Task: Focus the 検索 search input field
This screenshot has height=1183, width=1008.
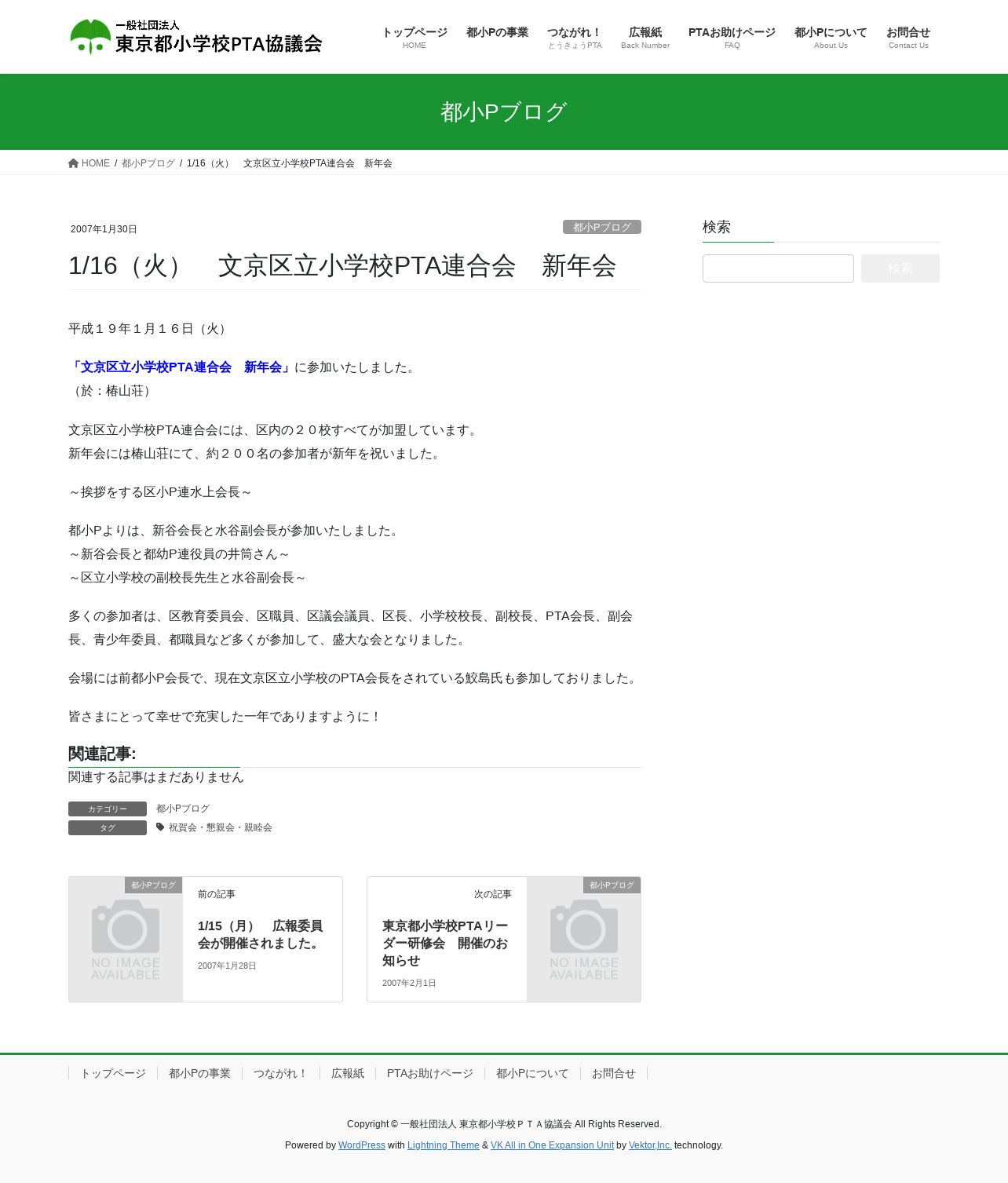Action: [778, 268]
